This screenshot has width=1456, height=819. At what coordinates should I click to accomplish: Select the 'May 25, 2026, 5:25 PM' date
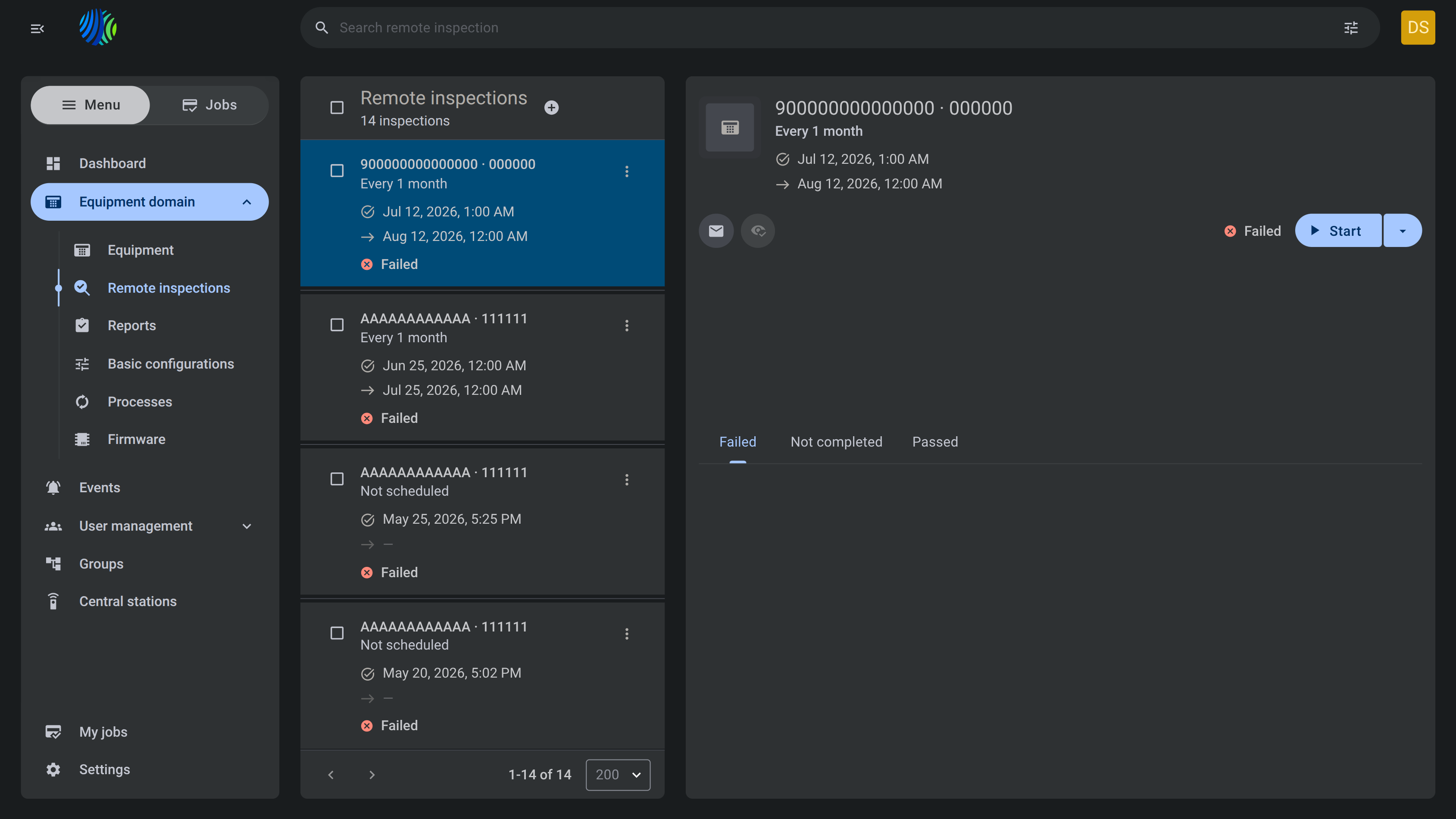click(452, 519)
